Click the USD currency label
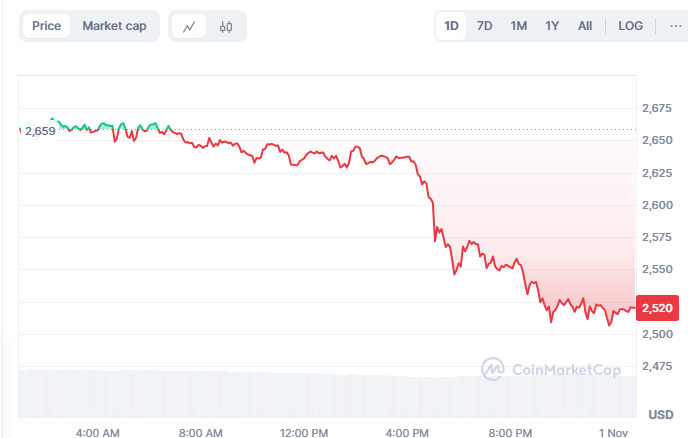The image size is (688, 438). click(x=660, y=414)
